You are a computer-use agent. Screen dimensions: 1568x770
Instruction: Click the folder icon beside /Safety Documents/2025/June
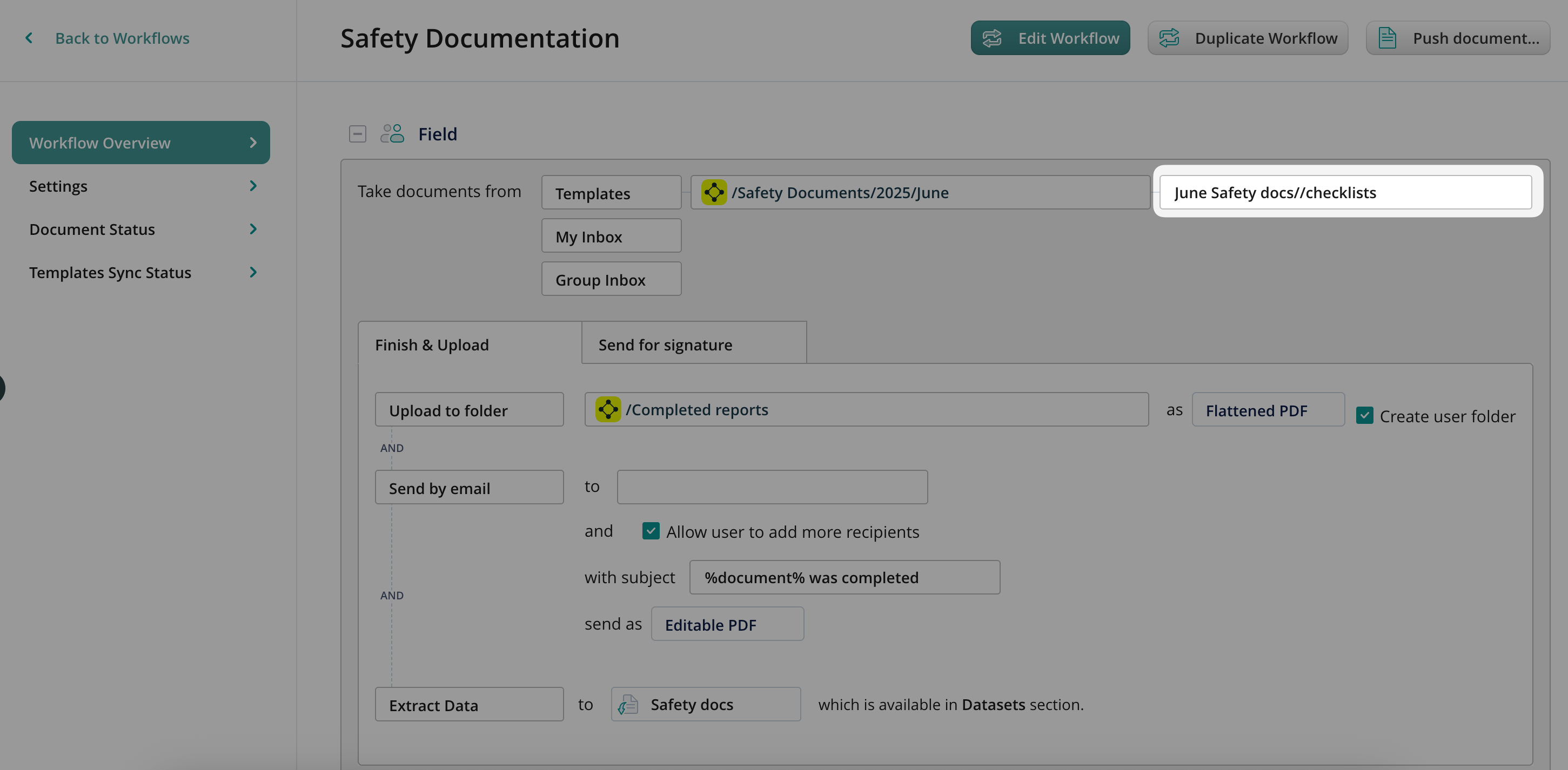[x=713, y=192]
